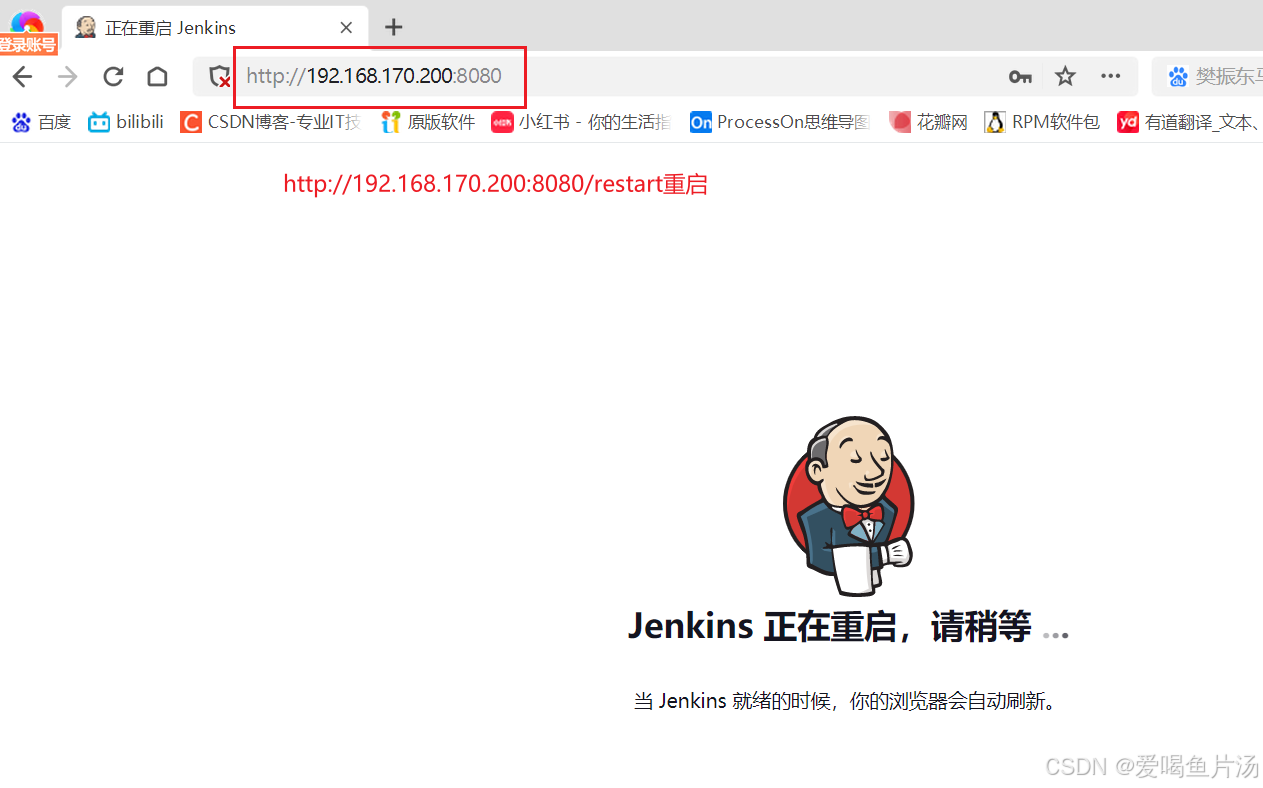
Task: Click the insecure site shield icon
Action: [x=219, y=77]
